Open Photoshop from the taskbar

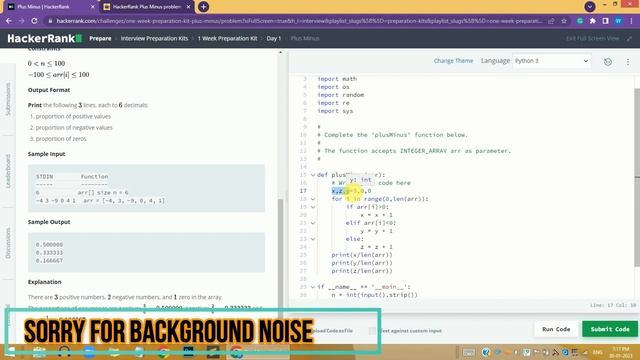188,352
